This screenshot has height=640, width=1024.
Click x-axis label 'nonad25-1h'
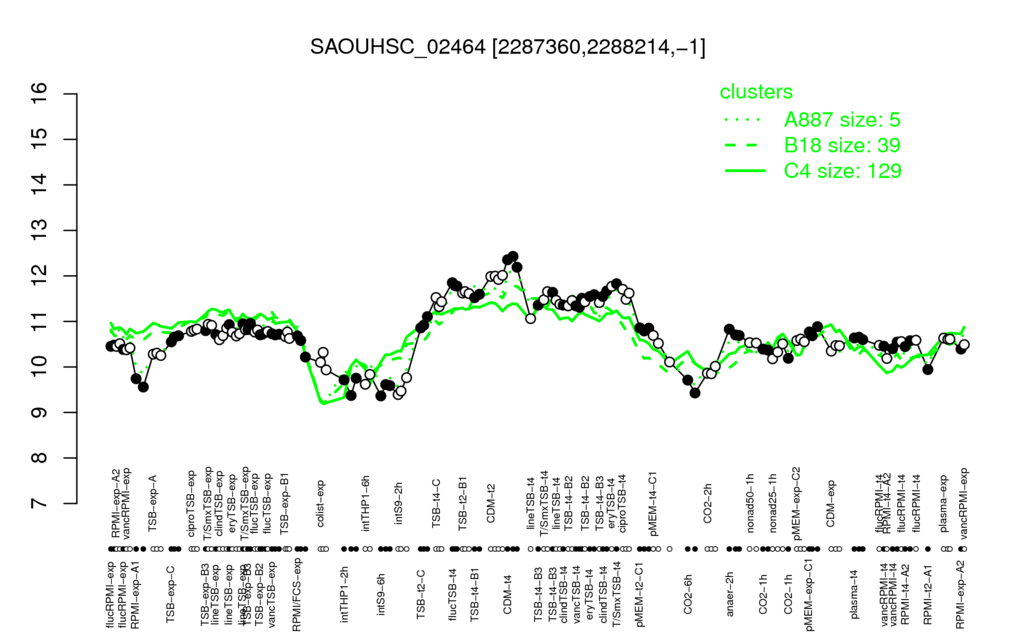(x=773, y=503)
